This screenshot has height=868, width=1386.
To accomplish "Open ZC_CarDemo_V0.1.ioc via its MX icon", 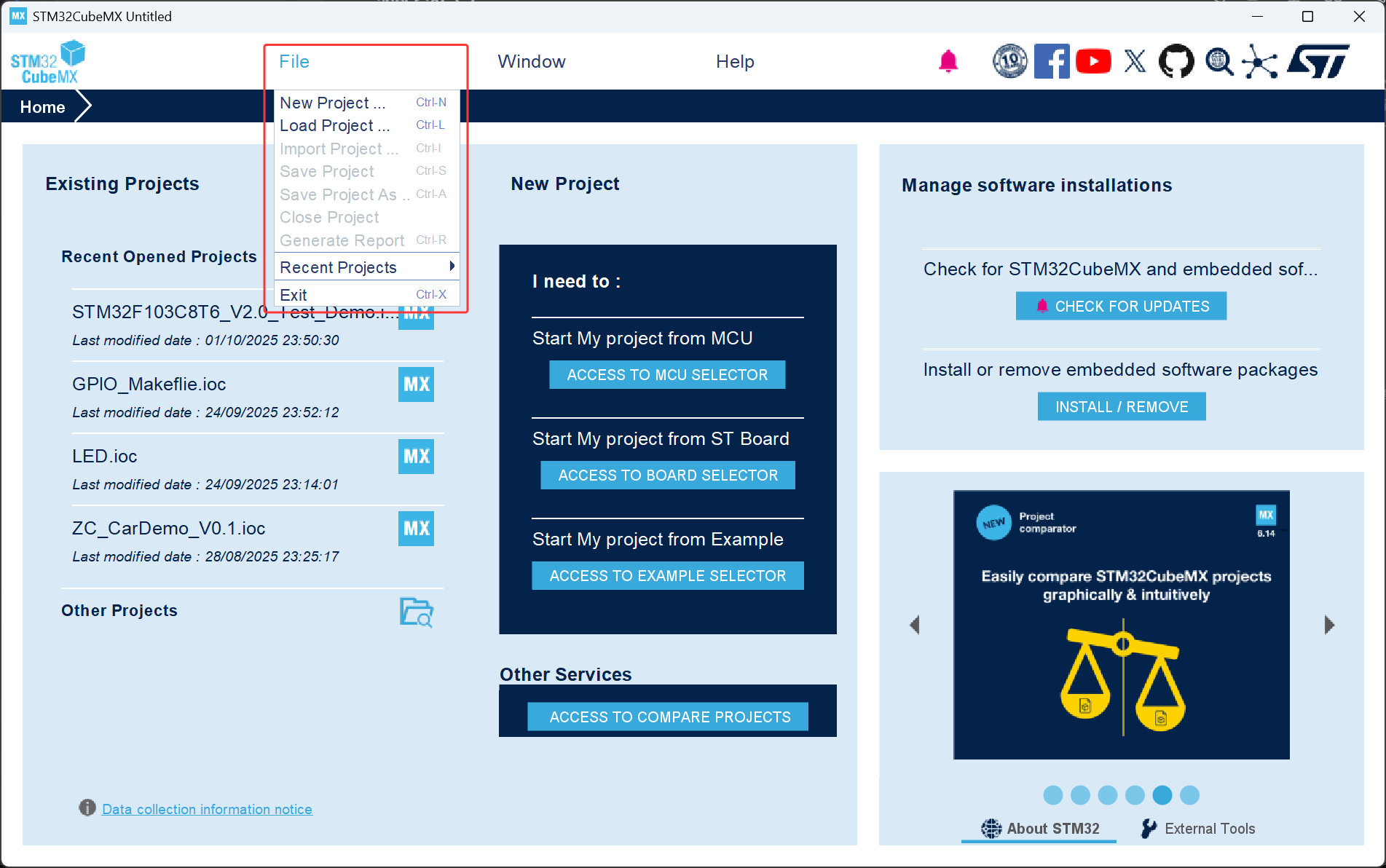I will tap(416, 529).
